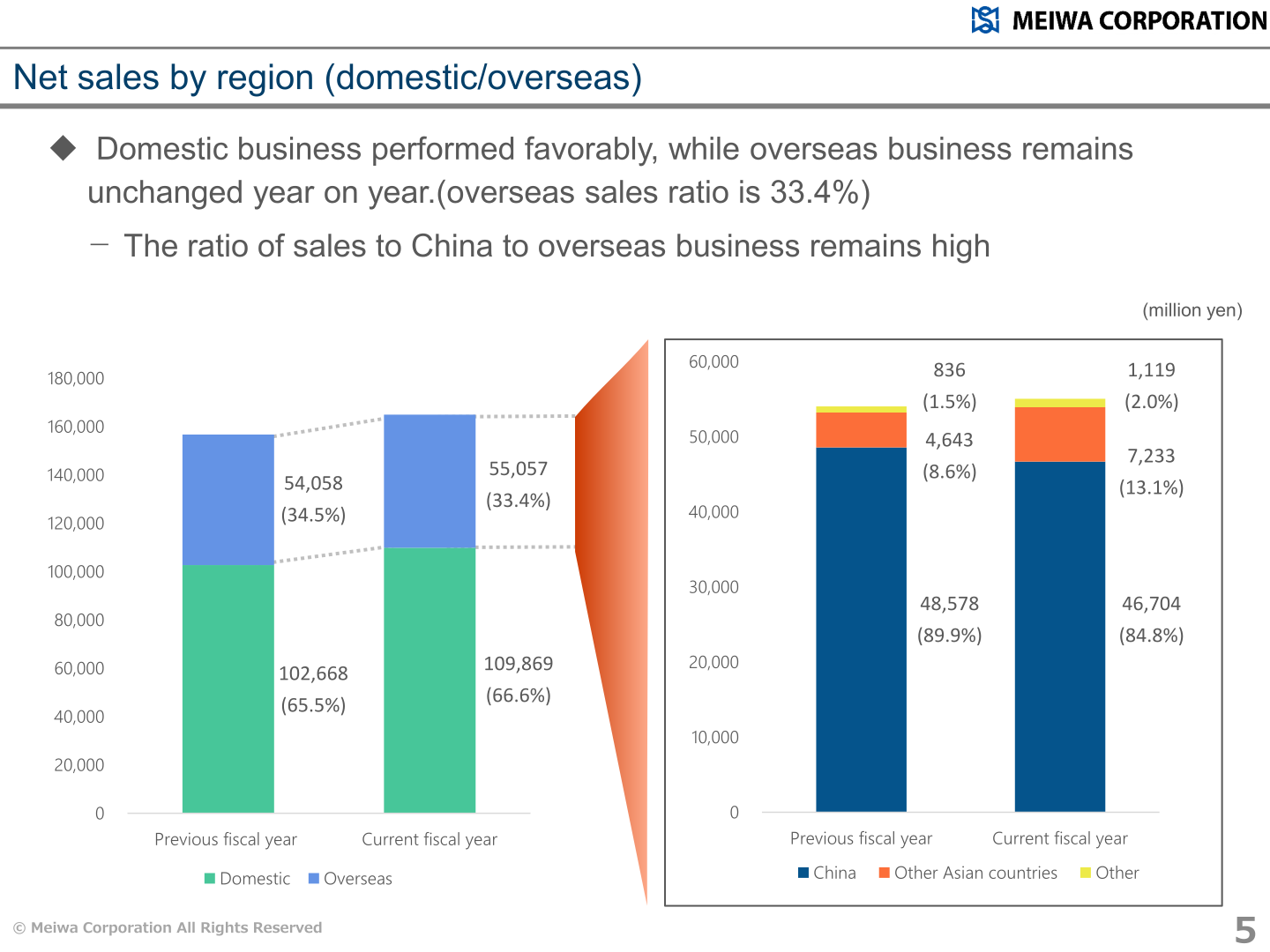Click the copyright notice in the footer
This screenshot has width=1270, height=952.
168,927
